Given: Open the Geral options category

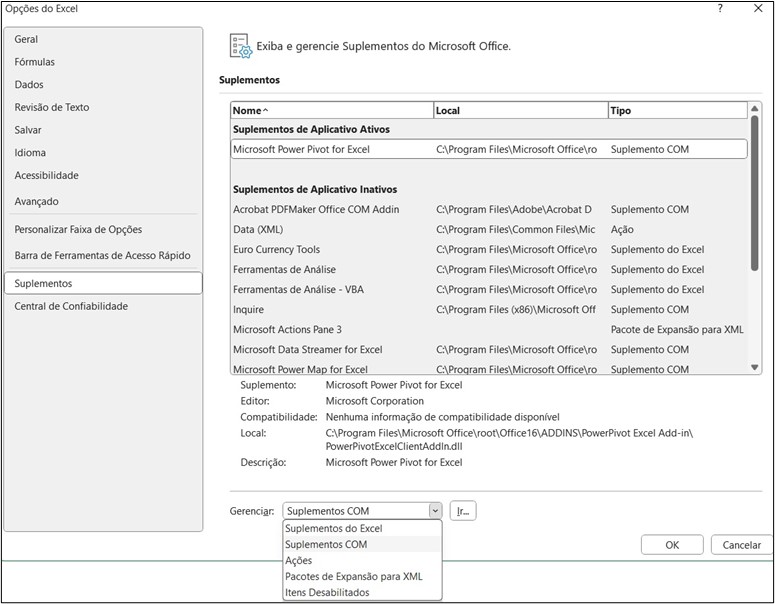Looking at the screenshot, I should [x=103, y=39].
